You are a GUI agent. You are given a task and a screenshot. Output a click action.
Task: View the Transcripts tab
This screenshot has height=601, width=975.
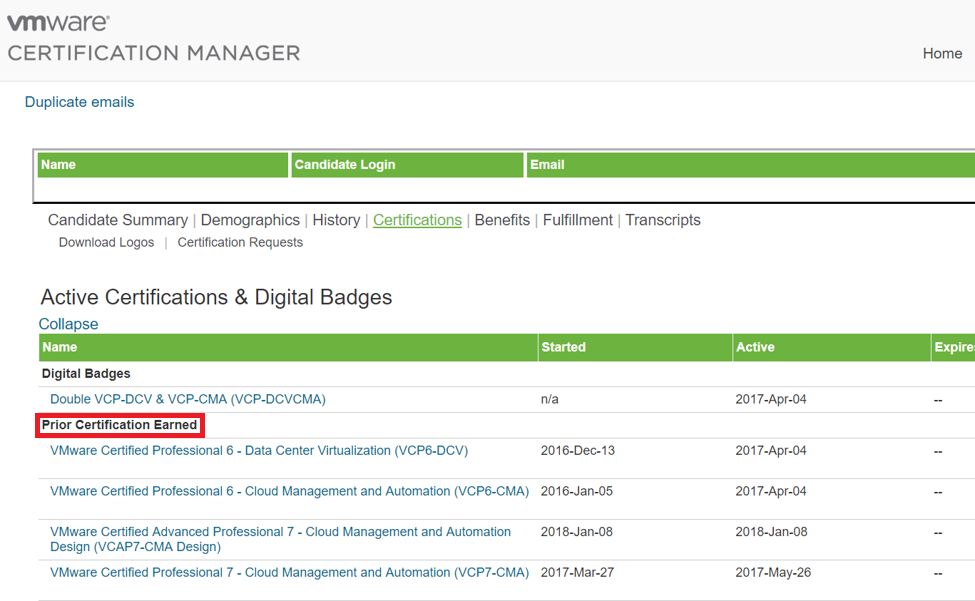coord(663,220)
